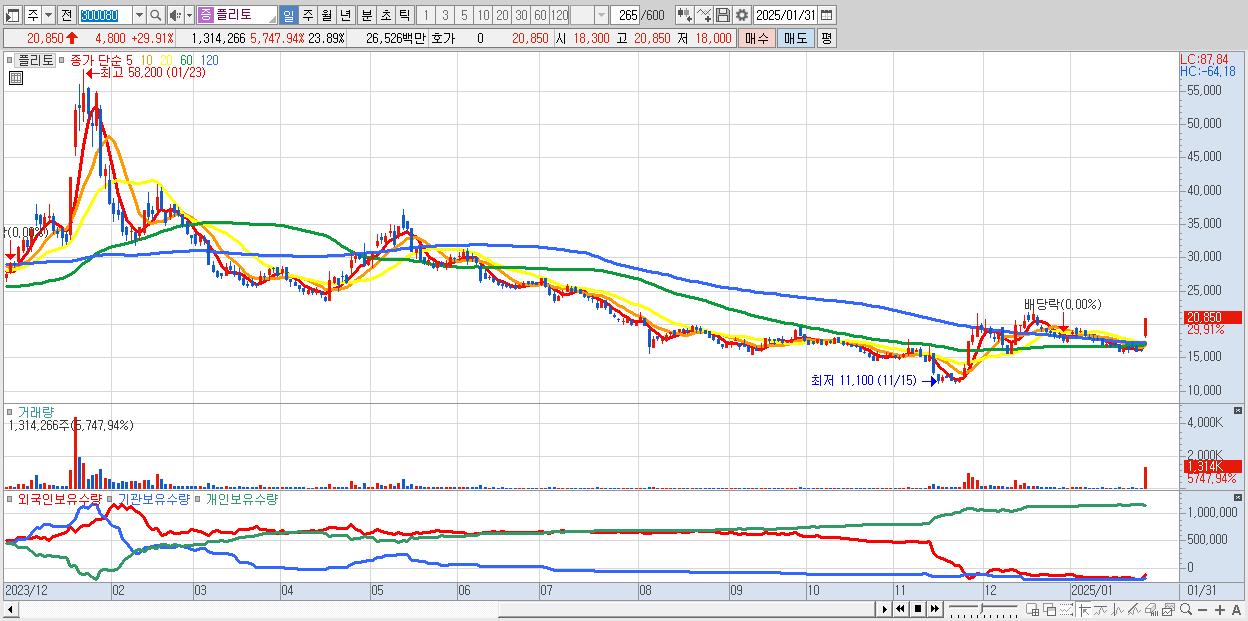This screenshot has width=1248, height=621.
Task: Select the 10 interval button
Action: pyautogui.click(x=483, y=16)
